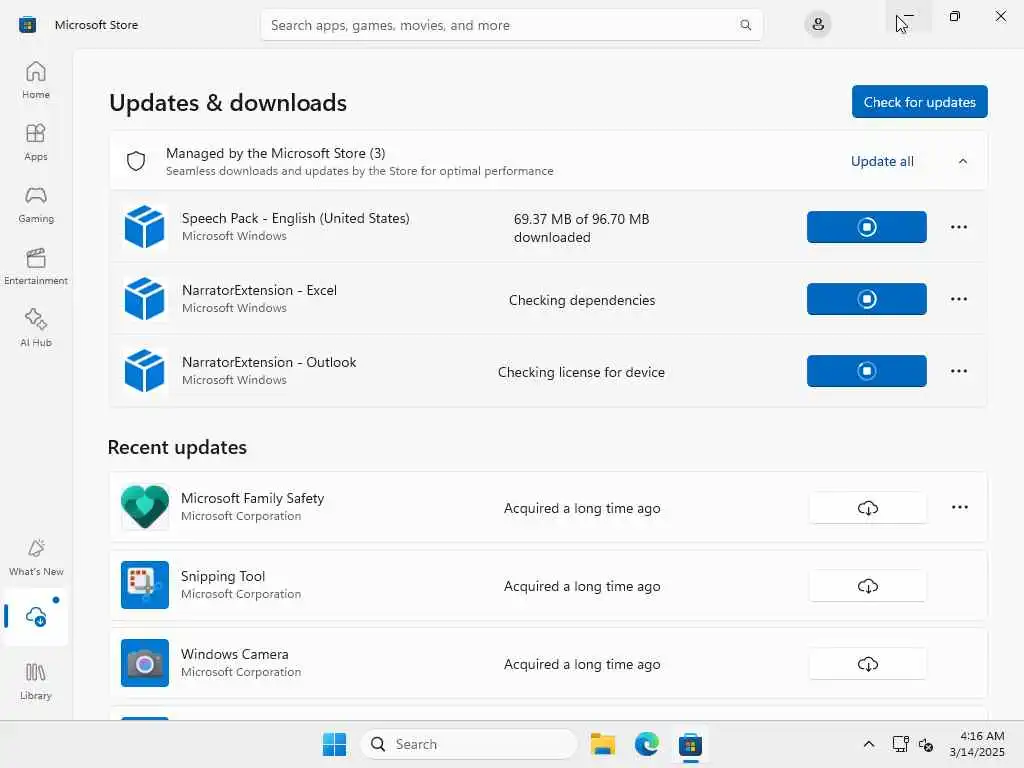Click Checking dependencies status text

(582, 300)
